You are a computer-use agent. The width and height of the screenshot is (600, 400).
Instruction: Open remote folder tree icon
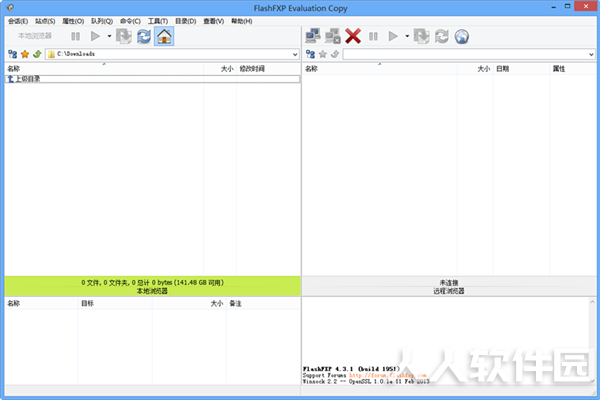[310, 54]
